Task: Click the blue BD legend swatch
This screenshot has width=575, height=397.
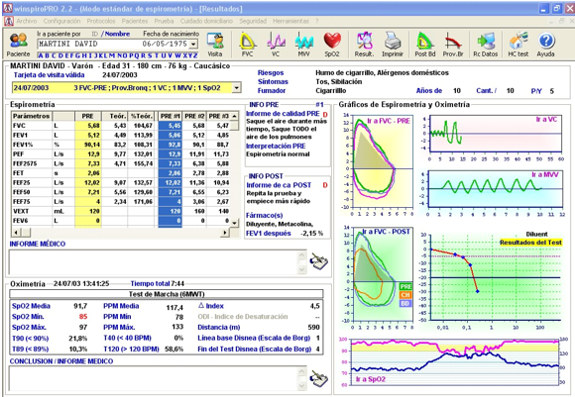Action: tap(405, 303)
